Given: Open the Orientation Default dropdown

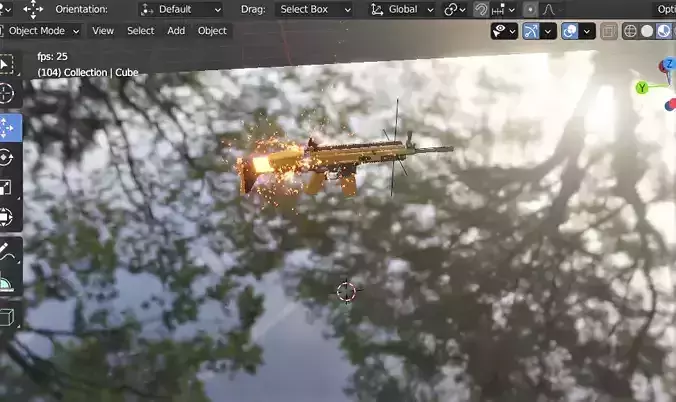Looking at the screenshot, I should [x=181, y=9].
